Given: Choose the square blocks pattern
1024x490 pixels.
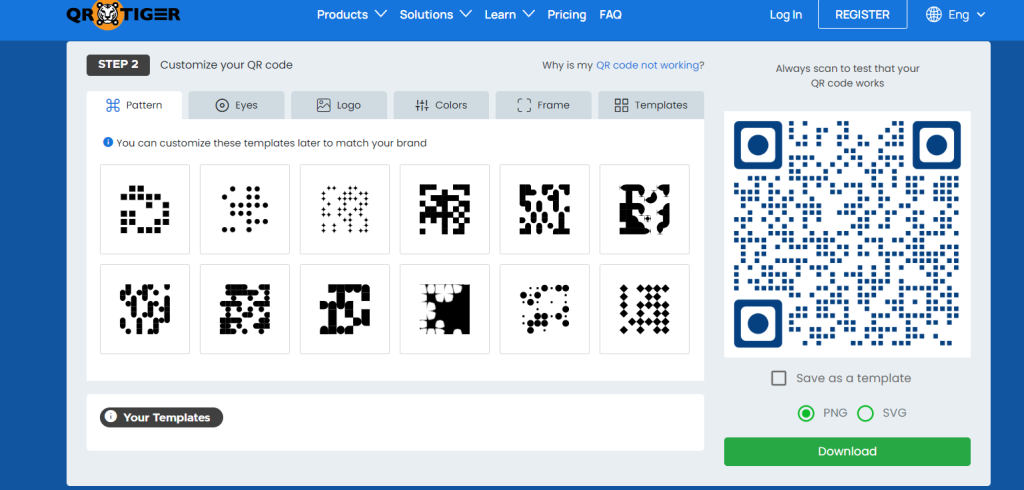Looking at the screenshot, I should (145, 209).
